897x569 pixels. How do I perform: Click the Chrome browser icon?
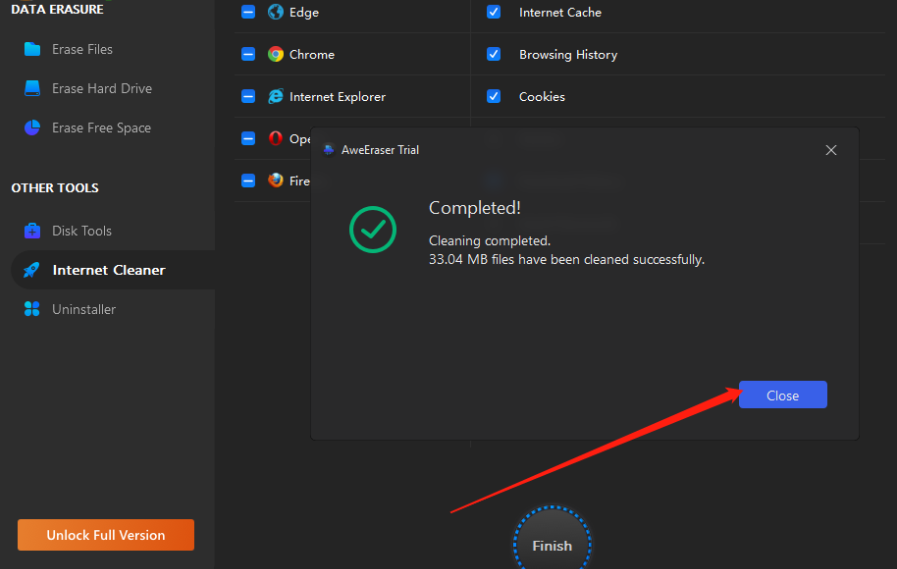[276, 54]
